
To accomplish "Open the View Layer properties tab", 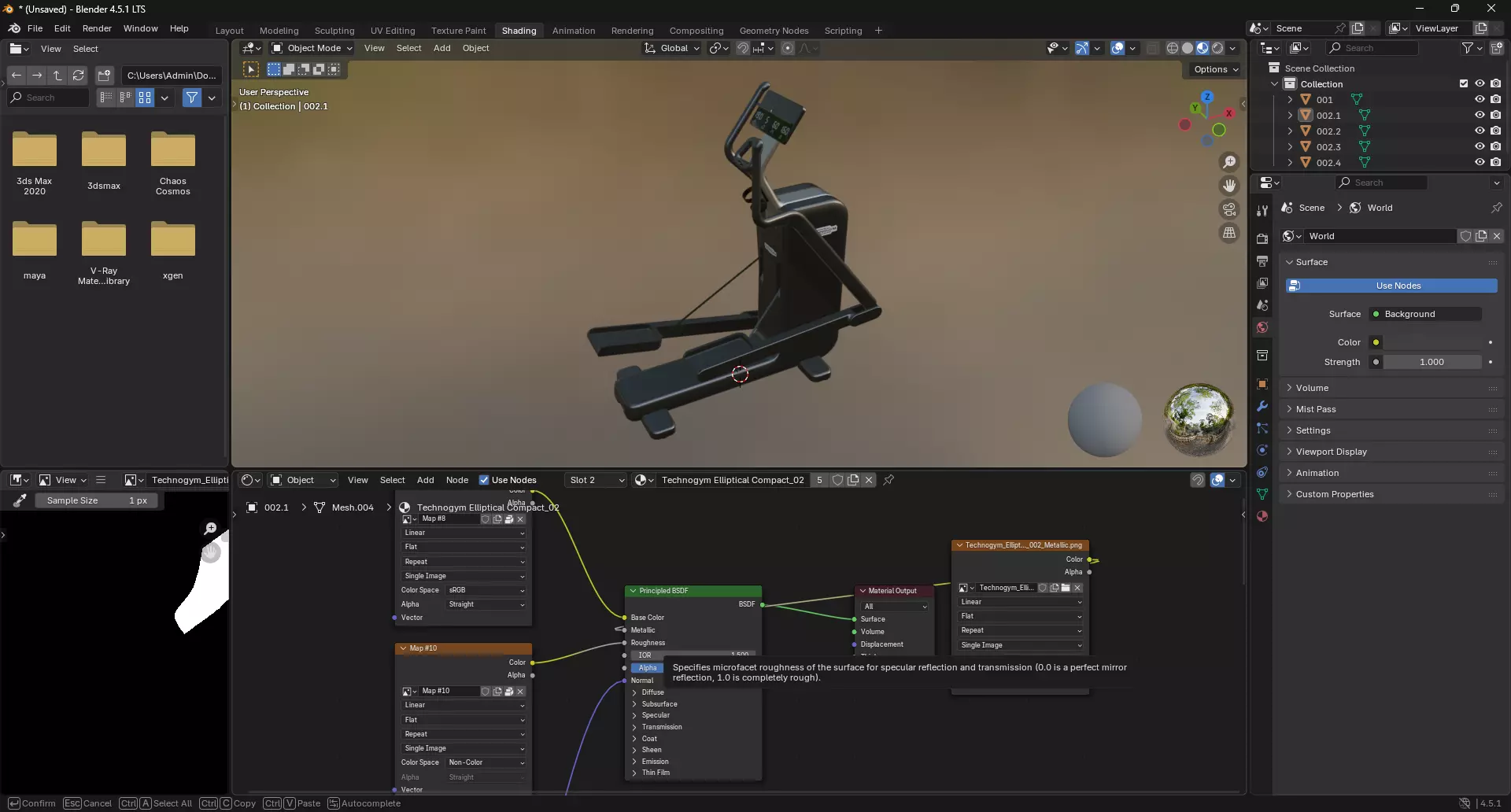I will (1262, 283).
